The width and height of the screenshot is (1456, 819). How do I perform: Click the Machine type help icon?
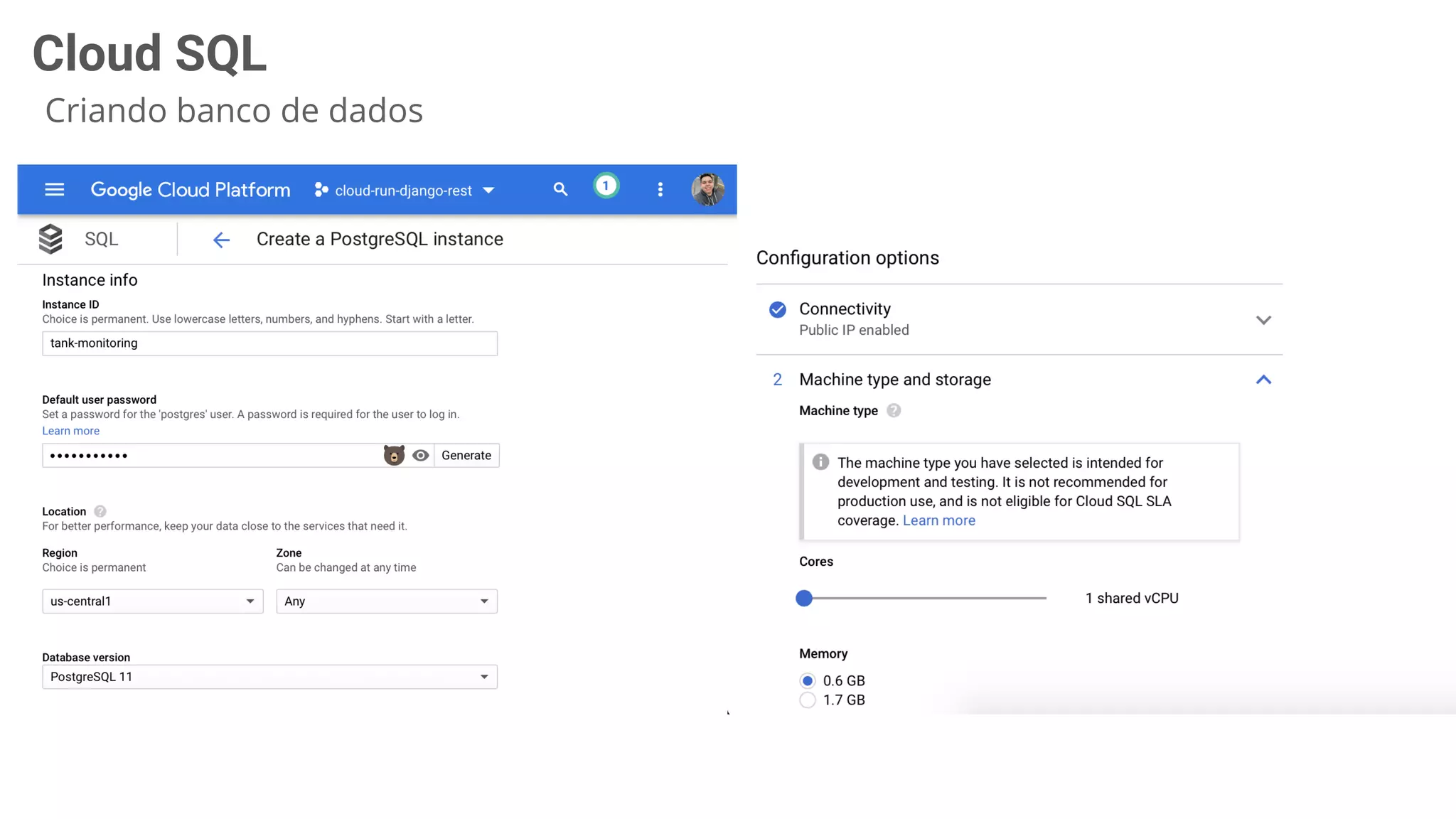point(894,410)
